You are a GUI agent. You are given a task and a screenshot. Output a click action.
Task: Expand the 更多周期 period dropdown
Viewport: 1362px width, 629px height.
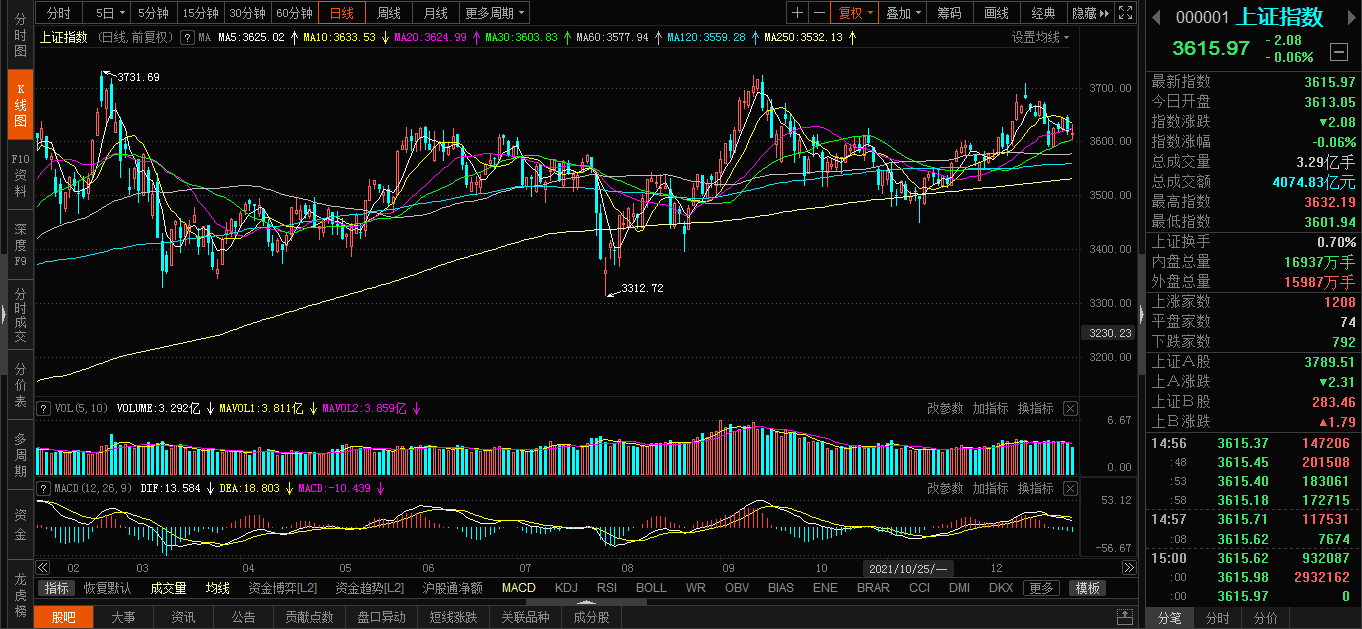click(495, 13)
